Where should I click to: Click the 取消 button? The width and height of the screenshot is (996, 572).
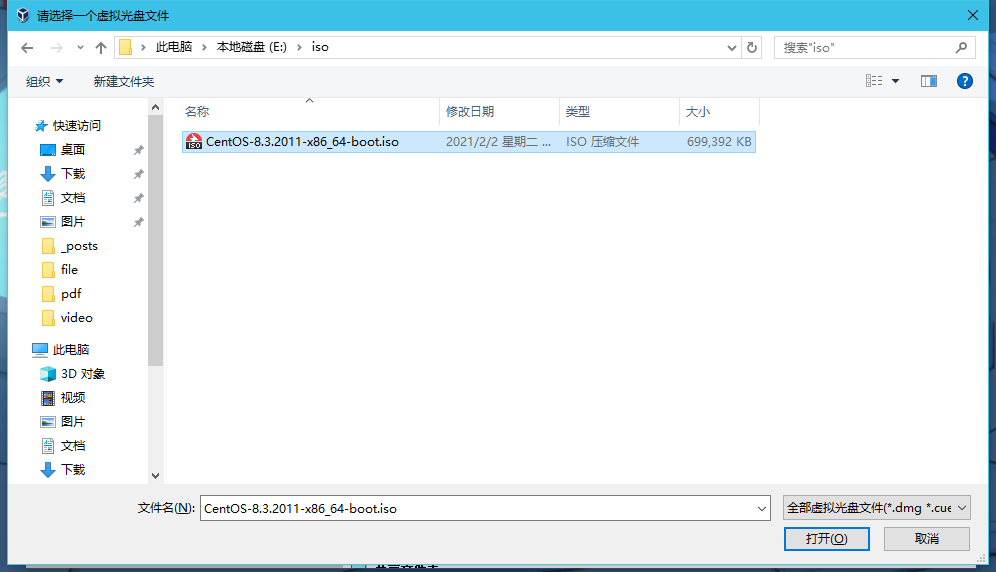[927, 539]
